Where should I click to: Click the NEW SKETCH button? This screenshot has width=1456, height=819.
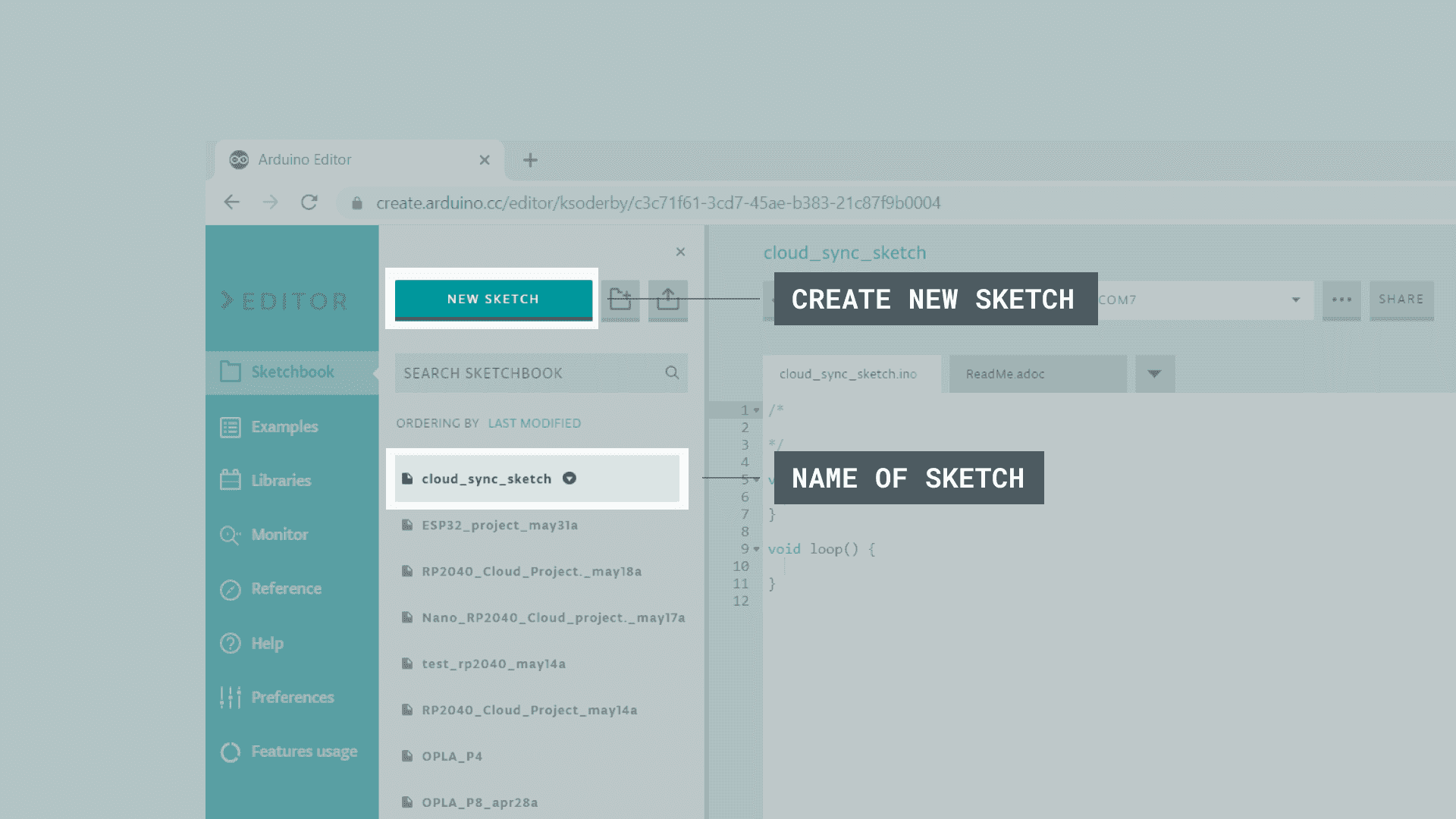(x=493, y=300)
